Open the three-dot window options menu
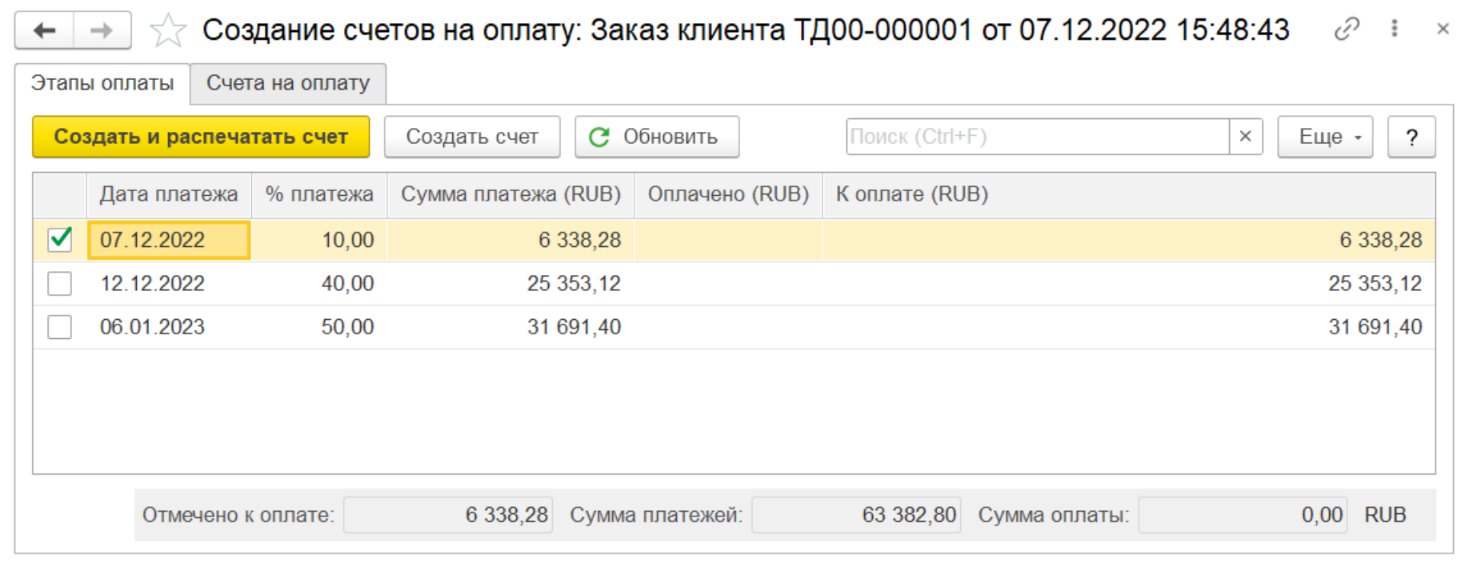Image resolution: width=1473 pixels, height=566 pixels. pyautogui.click(x=1395, y=30)
